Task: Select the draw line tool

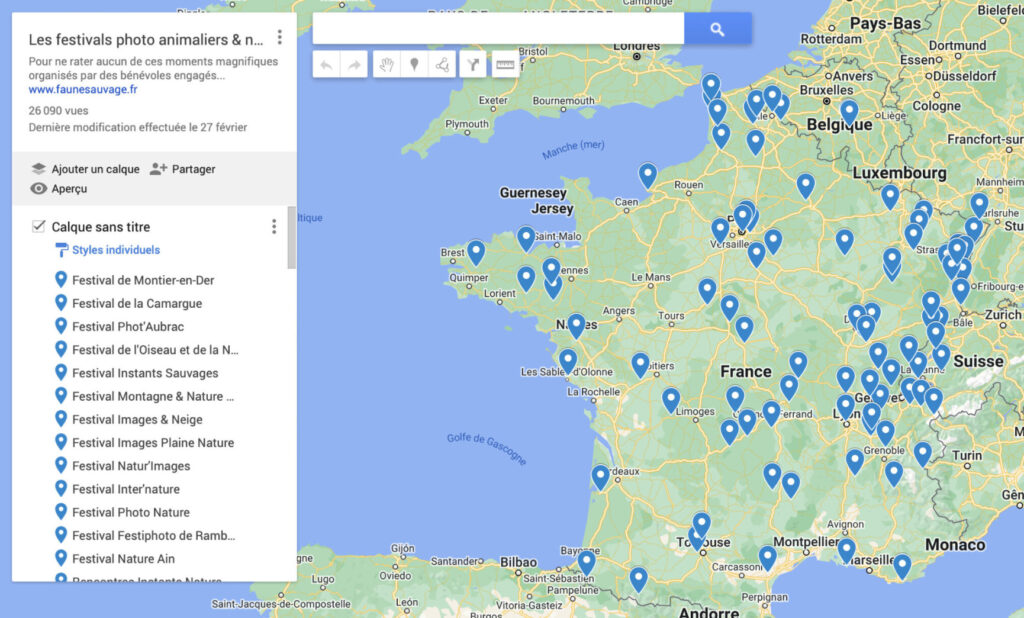Action: click(x=442, y=65)
